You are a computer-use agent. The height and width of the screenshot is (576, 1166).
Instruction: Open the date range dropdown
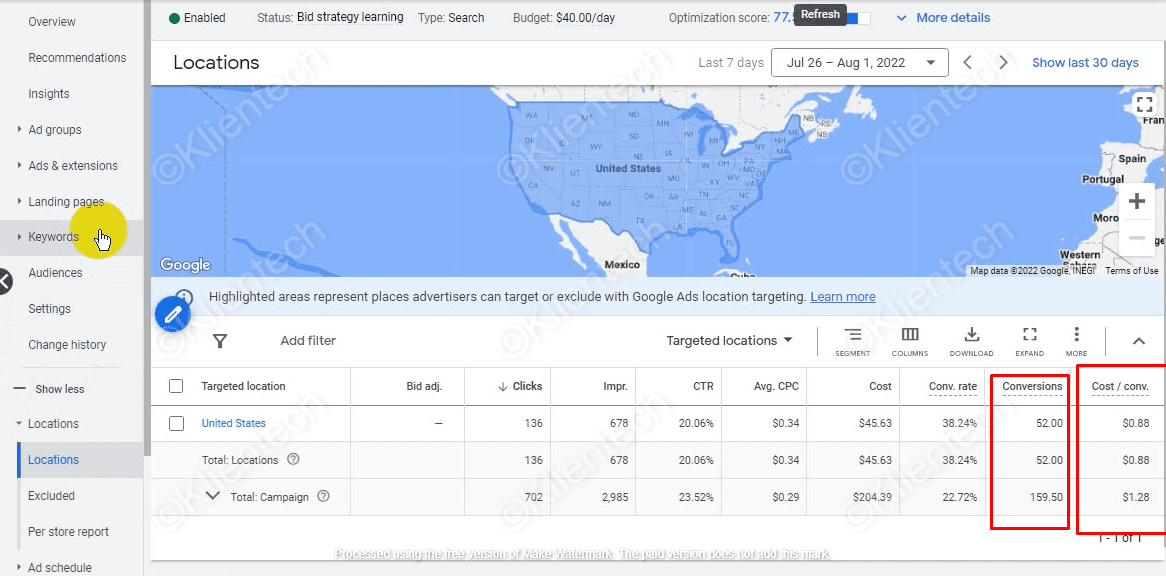859,62
